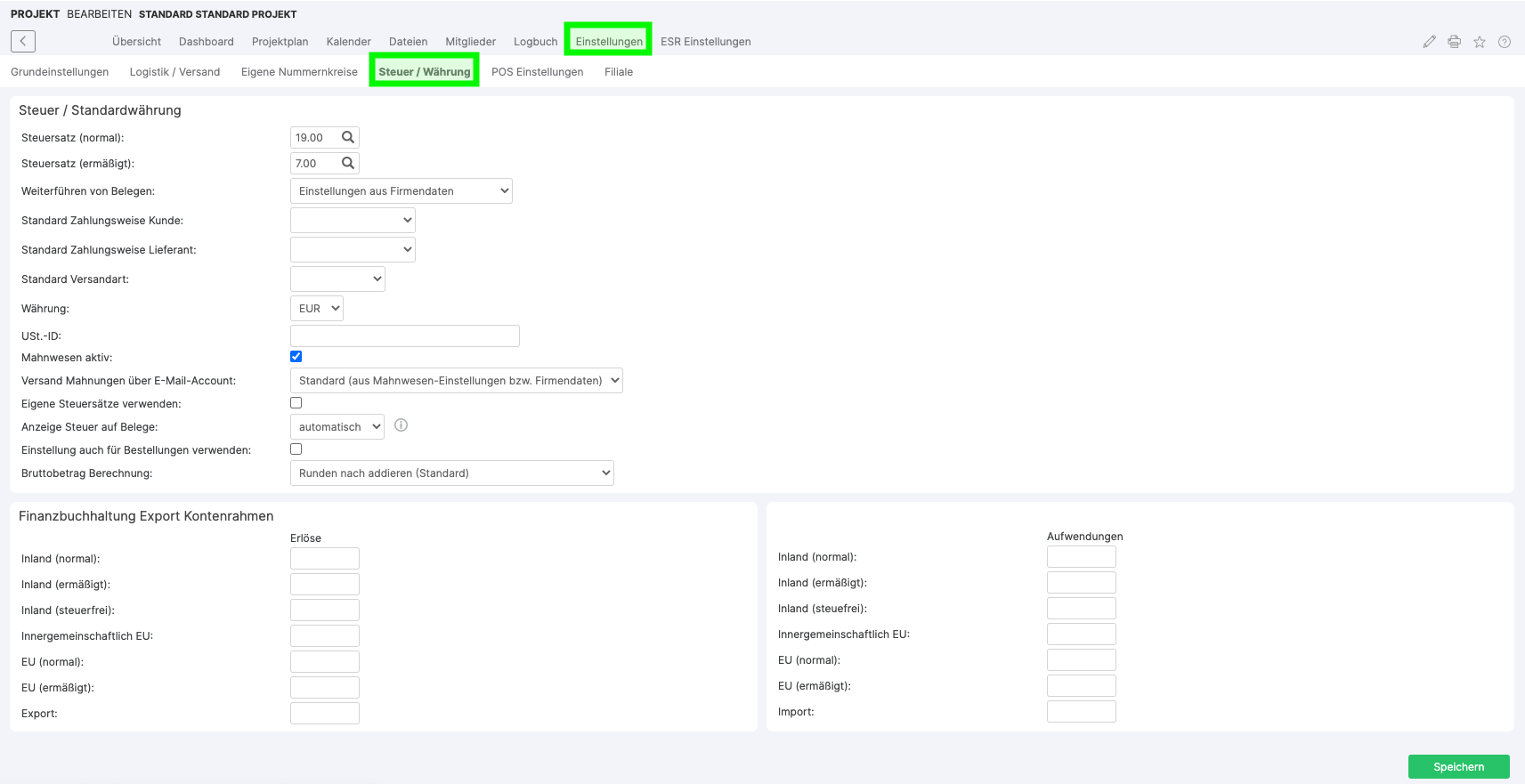This screenshot has width=1525, height=784.
Task: Open the help question mark icon
Action: point(1504,42)
